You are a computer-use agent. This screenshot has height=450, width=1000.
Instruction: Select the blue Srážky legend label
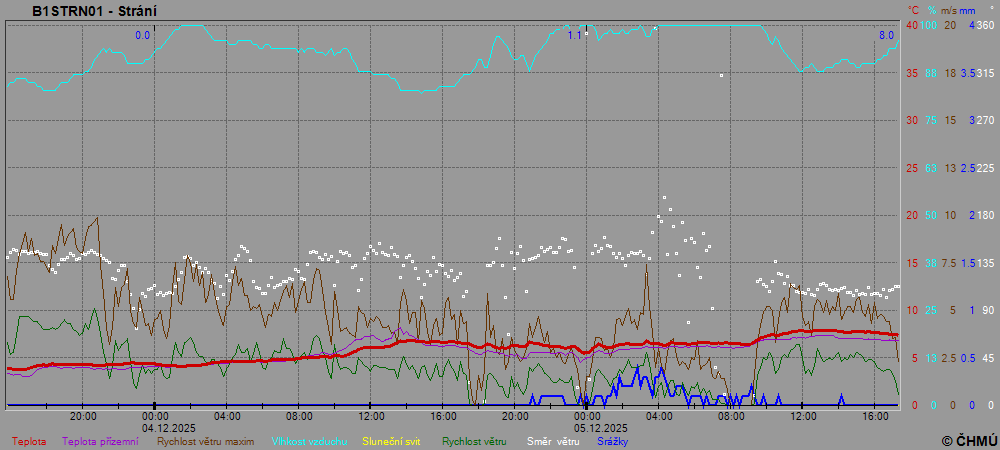pyautogui.click(x=613, y=441)
